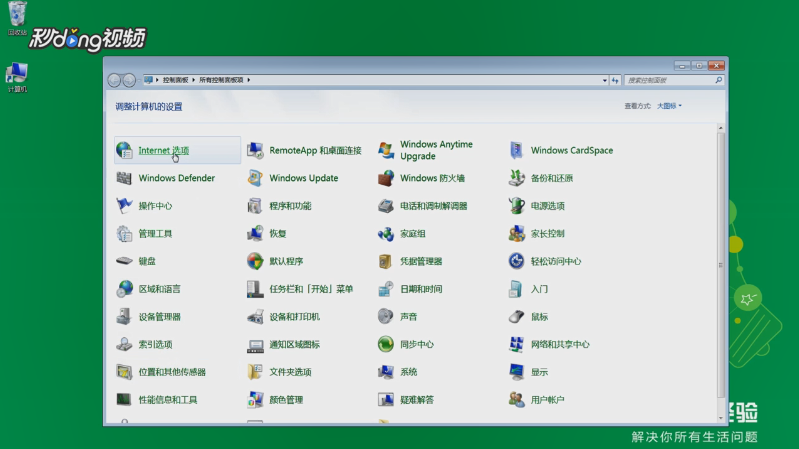Open 用户帐户 icon
799x449 pixels.
516,400
